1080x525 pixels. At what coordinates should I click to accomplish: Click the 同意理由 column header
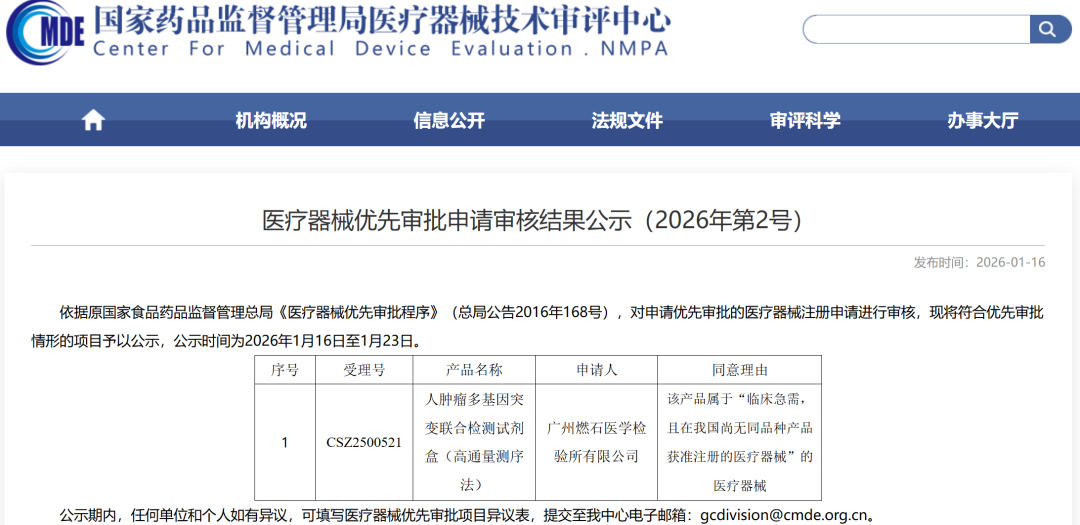tap(739, 370)
